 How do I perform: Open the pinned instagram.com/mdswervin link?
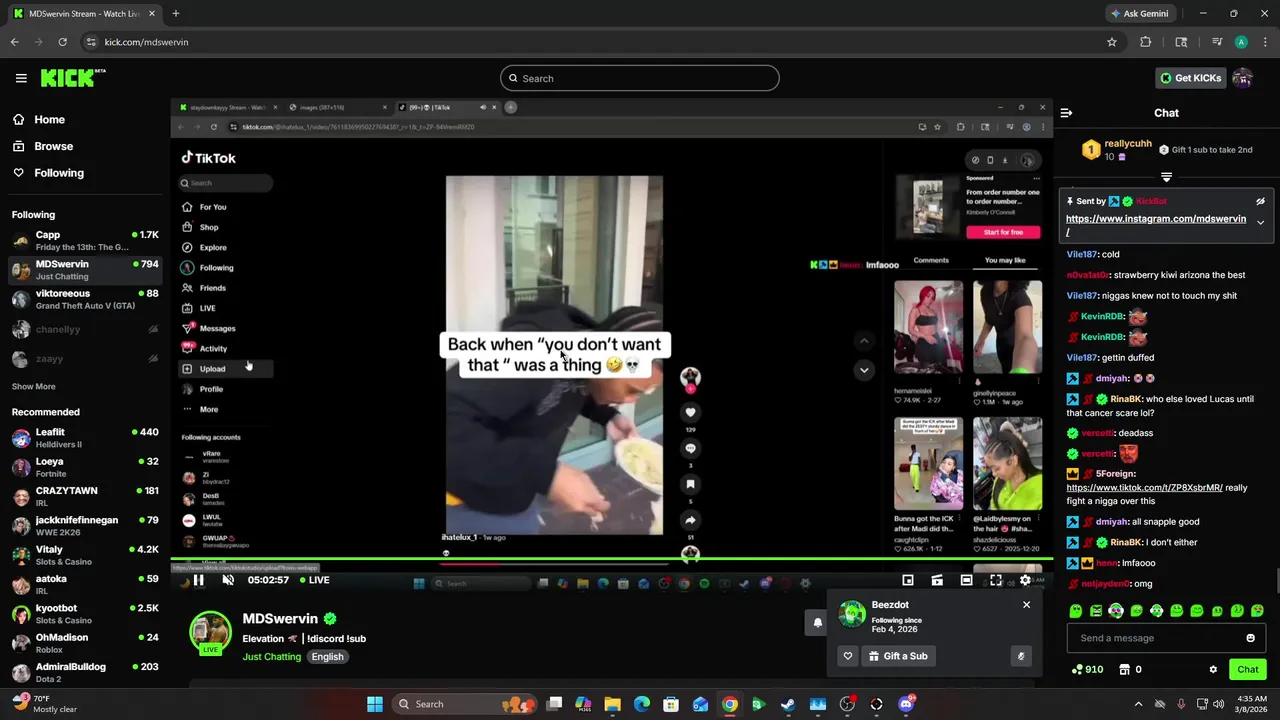[1156, 225]
